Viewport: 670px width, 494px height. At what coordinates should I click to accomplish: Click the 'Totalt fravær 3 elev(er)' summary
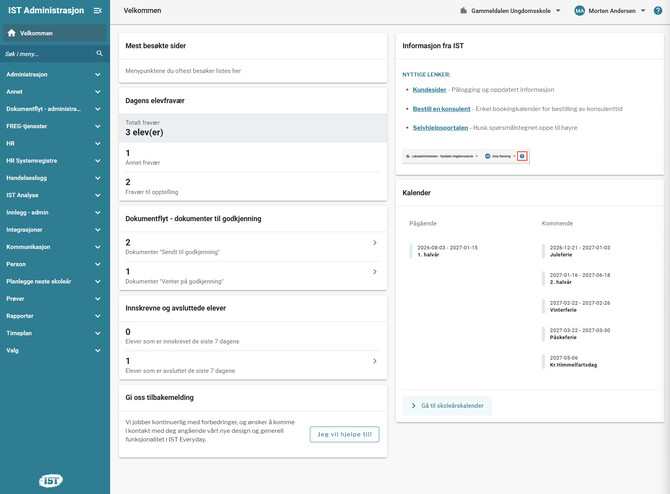pyautogui.click(x=253, y=128)
